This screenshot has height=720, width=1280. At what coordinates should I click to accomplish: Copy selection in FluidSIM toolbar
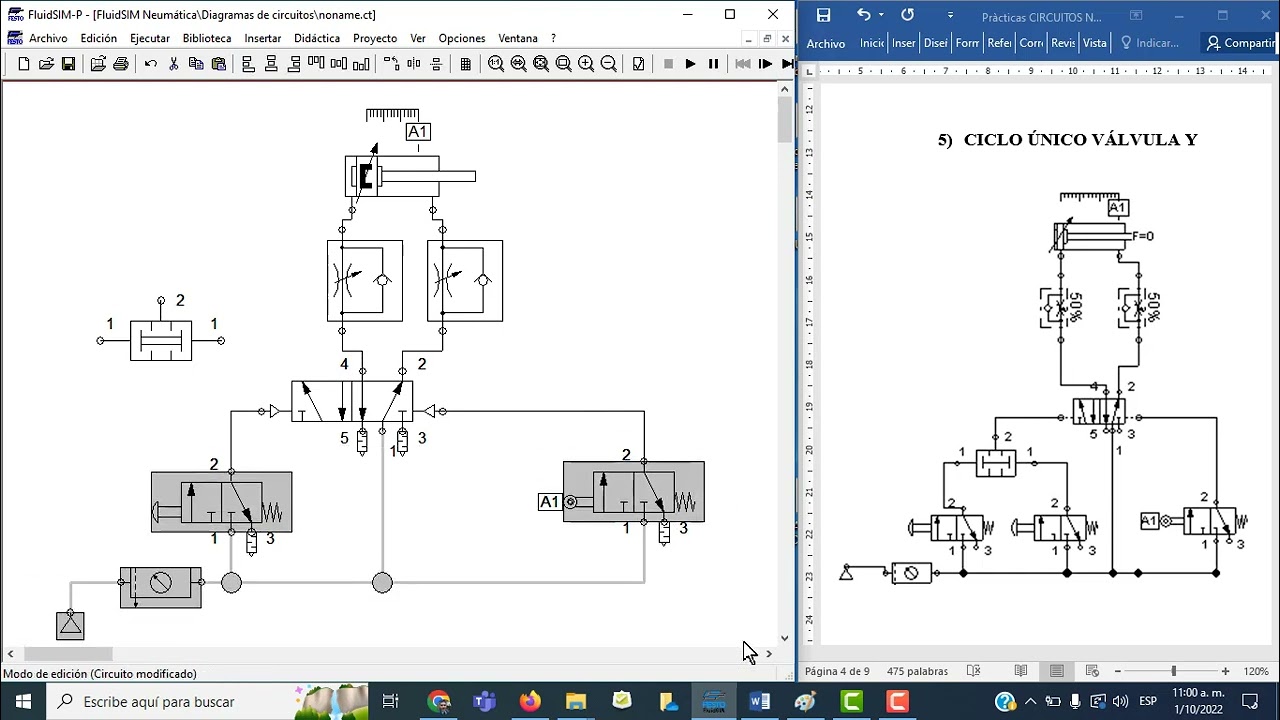coord(196,64)
